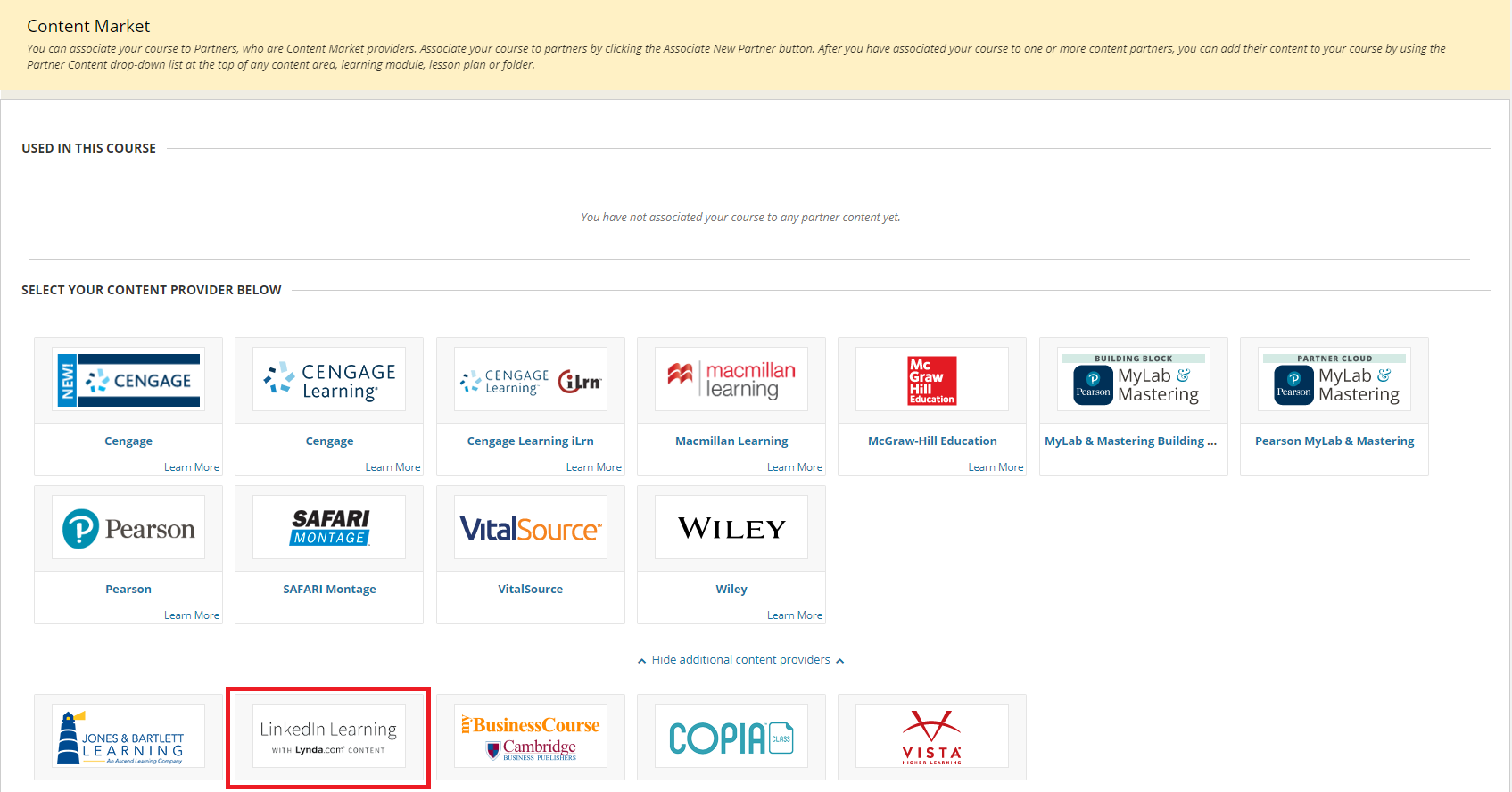Click the myBusinessCourse Cambridge logo
The width and height of the screenshot is (1512, 792).
tap(531, 737)
